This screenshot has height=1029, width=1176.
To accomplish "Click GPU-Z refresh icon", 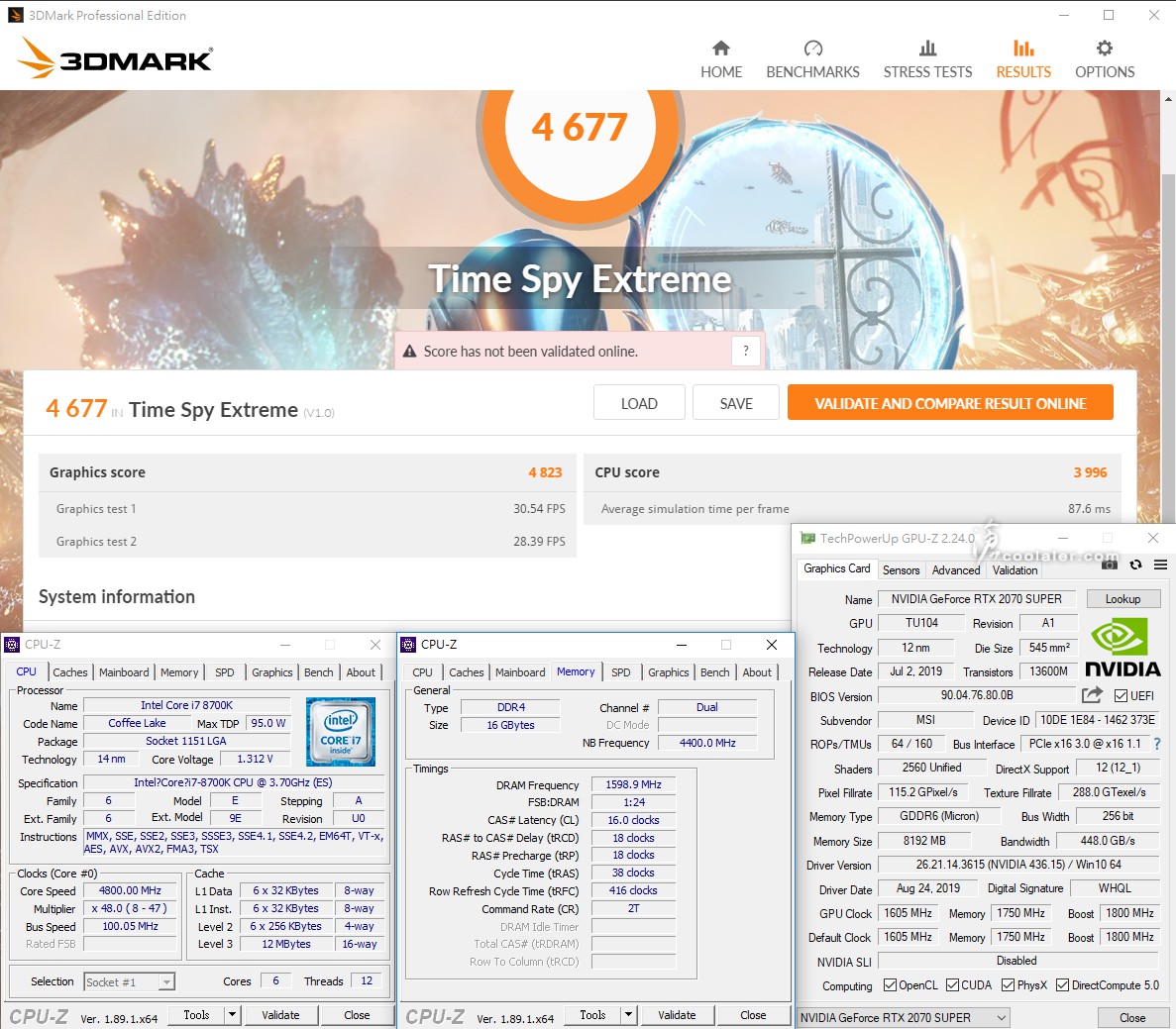I will click(x=1135, y=565).
